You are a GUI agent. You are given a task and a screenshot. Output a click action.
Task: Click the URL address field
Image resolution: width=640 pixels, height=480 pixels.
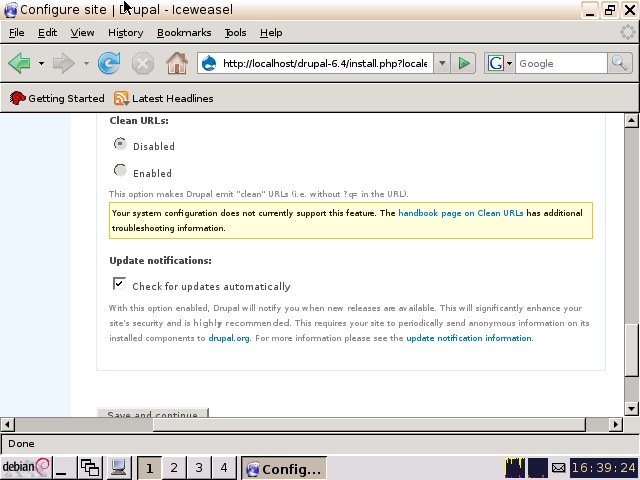click(325, 64)
